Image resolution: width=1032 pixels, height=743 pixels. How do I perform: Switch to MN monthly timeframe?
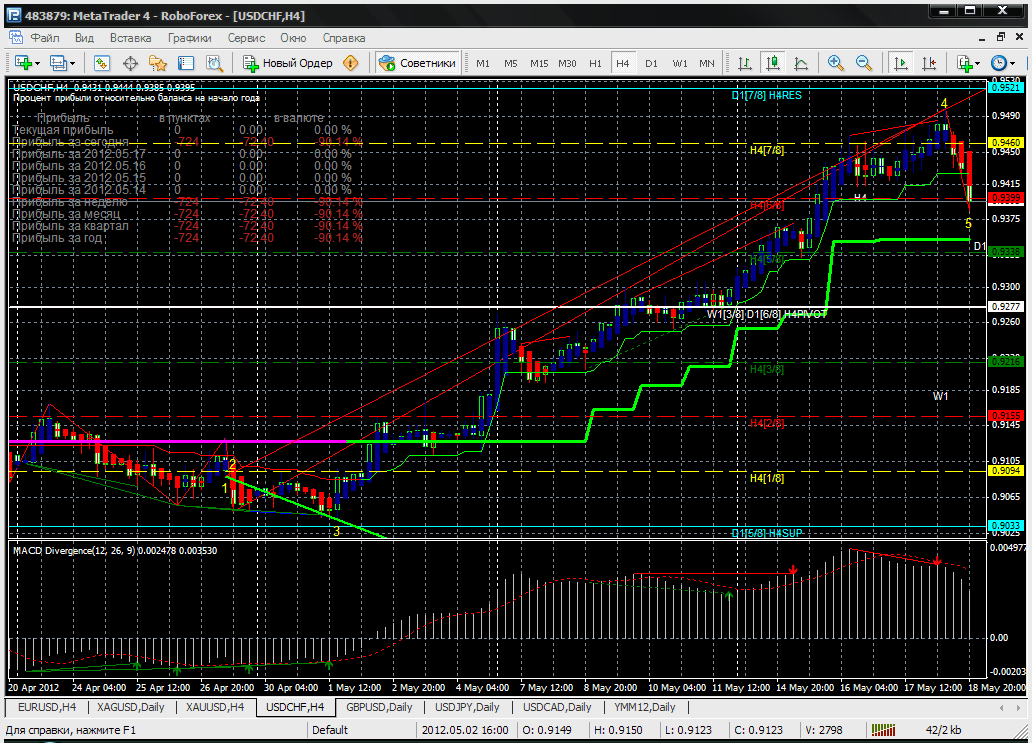[x=707, y=64]
